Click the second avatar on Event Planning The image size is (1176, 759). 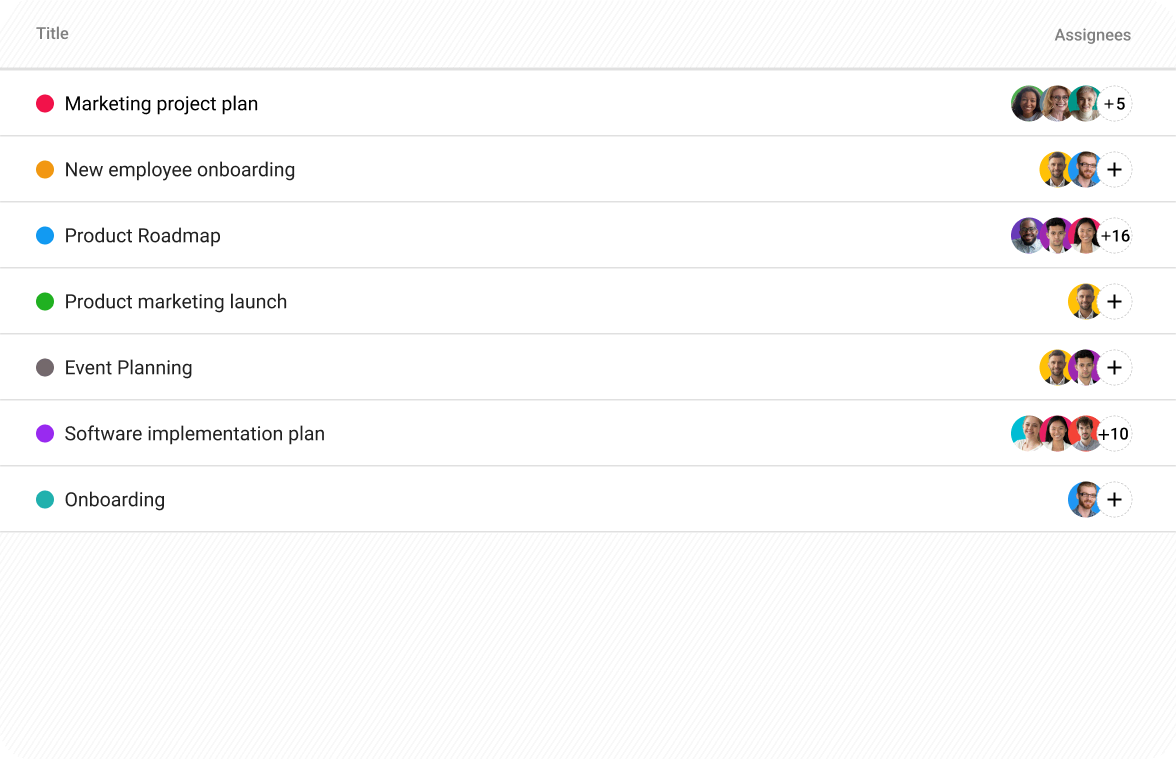coord(1084,367)
